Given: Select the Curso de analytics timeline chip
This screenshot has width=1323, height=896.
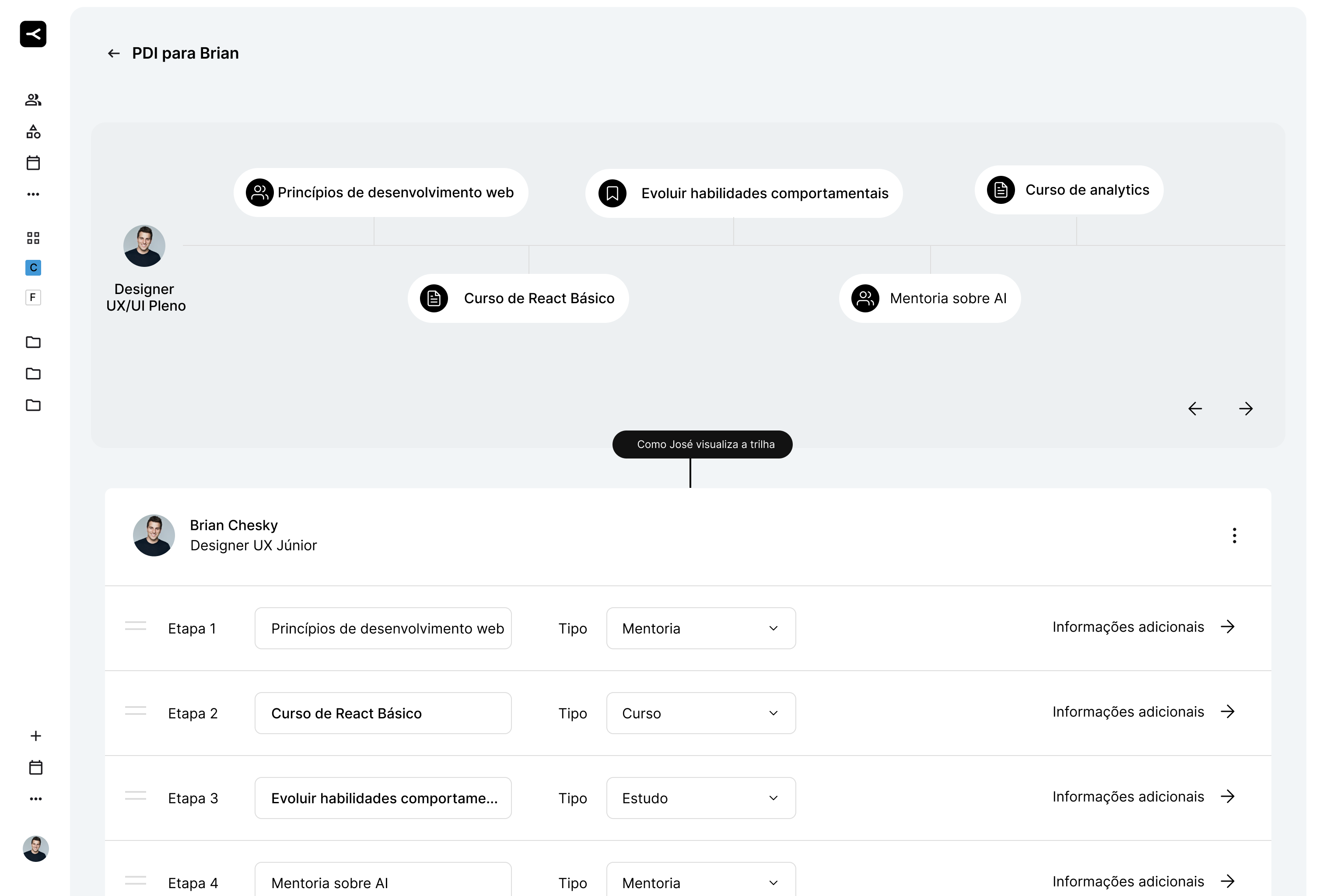Looking at the screenshot, I should click(1068, 190).
